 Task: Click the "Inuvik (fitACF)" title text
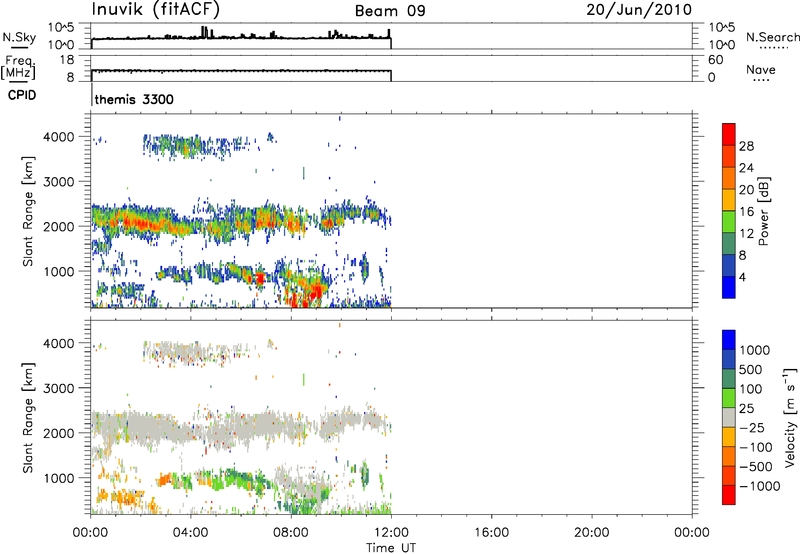tap(156, 10)
